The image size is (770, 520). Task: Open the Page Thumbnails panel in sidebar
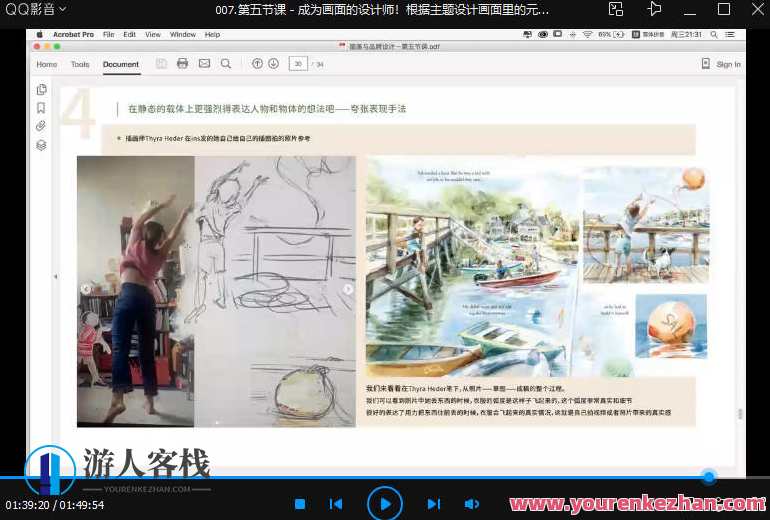click(41, 89)
